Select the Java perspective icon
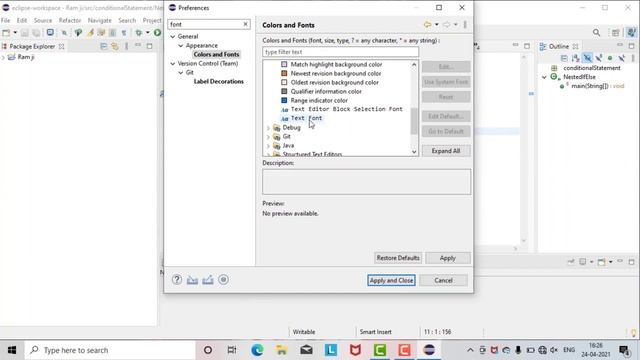This screenshot has width=640, height=360. [631, 33]
